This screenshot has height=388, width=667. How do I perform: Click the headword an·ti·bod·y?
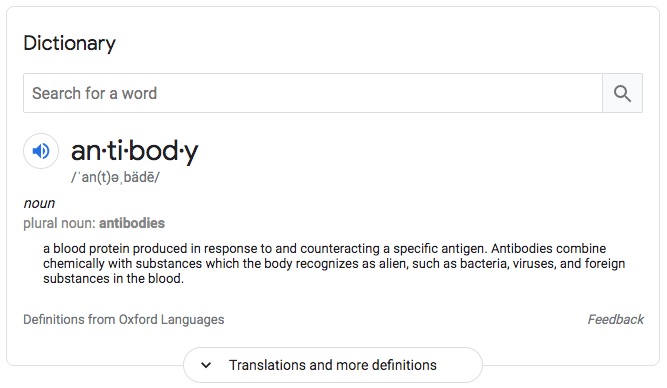pos(134,151)
